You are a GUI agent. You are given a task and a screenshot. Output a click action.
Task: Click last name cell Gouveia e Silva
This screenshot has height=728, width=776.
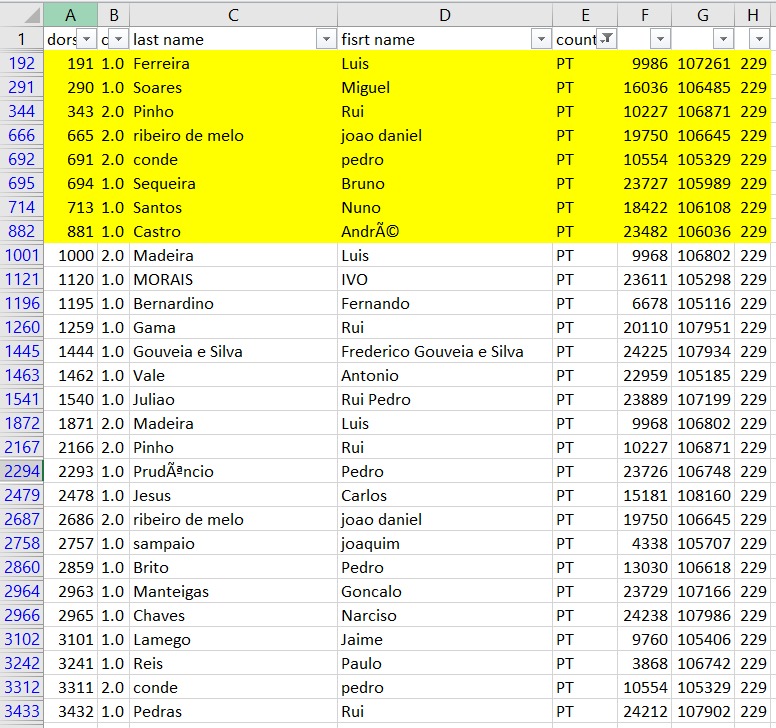(x=234, y=351)
